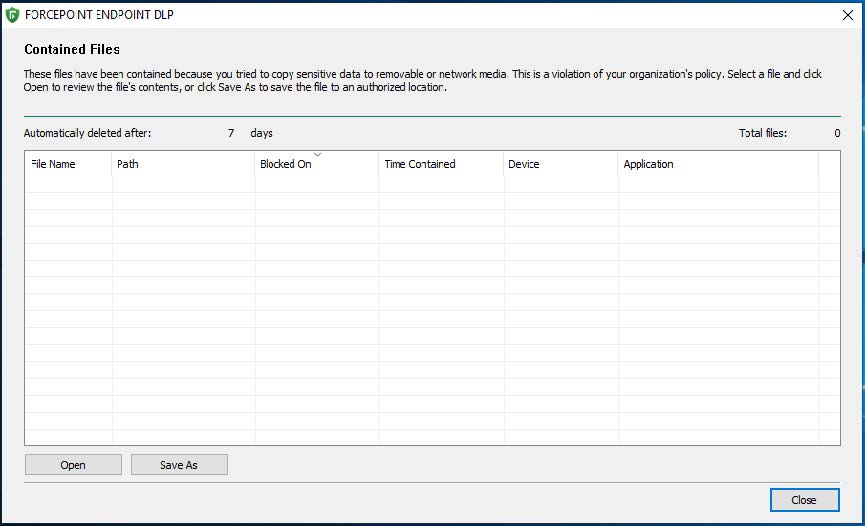
Task: Close the window using the title bar X
Action: tap(848, 14)
